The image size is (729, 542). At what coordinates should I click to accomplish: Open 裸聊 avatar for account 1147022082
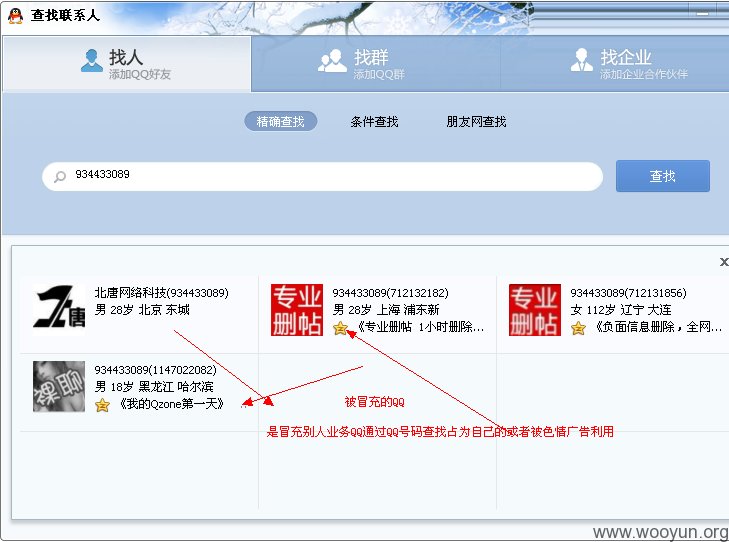(x=59, y=386)
